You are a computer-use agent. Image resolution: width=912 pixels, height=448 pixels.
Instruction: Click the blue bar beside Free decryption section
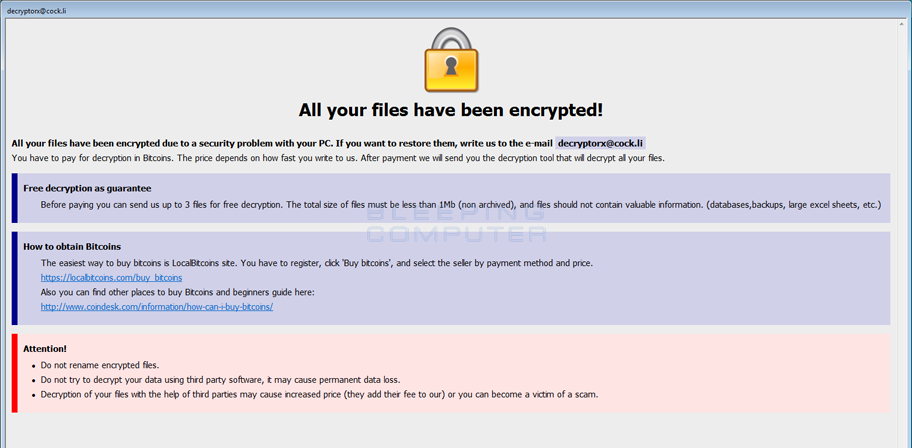pos(15,198)
